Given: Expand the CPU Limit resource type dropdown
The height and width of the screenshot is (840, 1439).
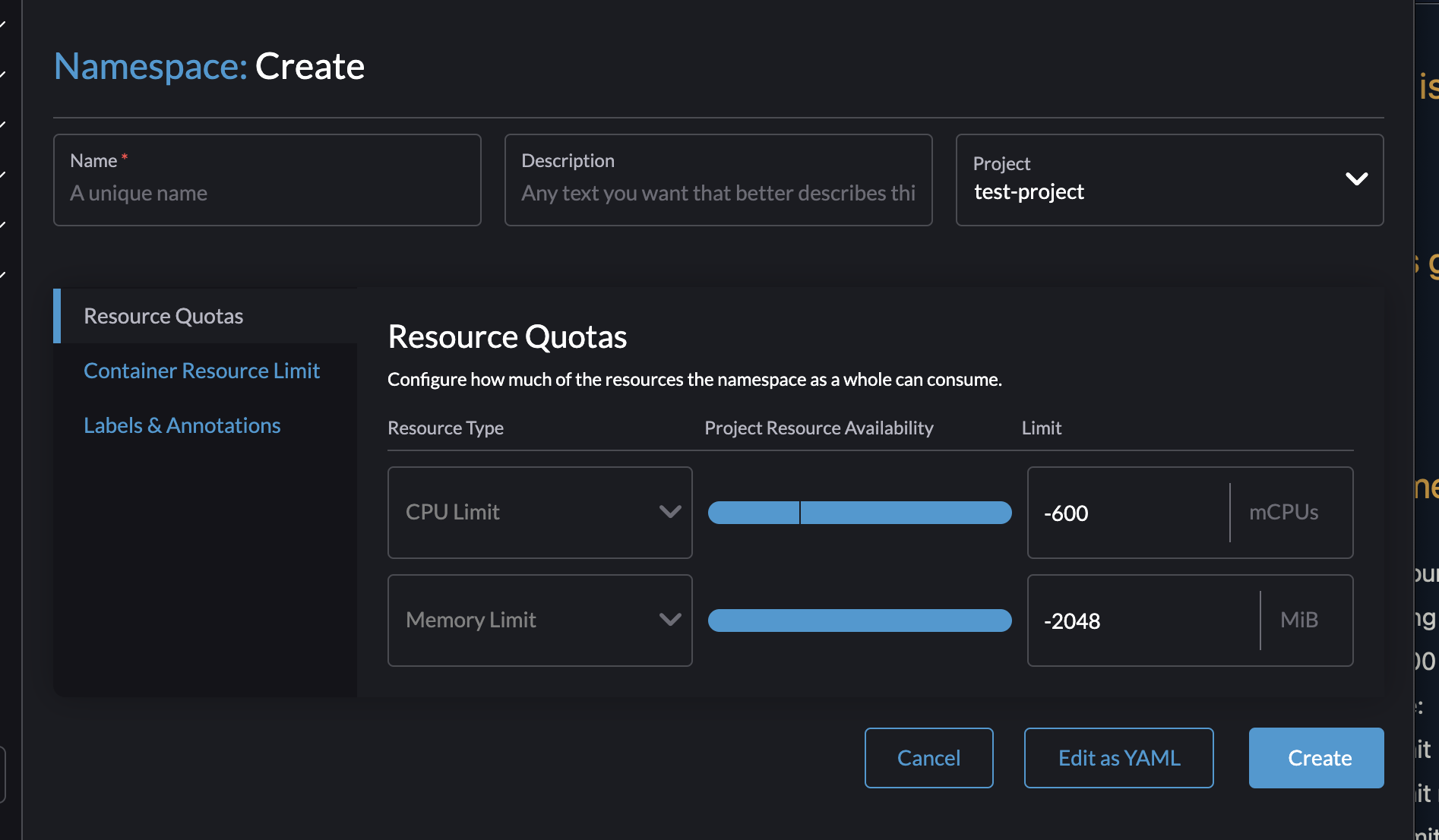Looking at the screenshot, I should click(539, 513).
